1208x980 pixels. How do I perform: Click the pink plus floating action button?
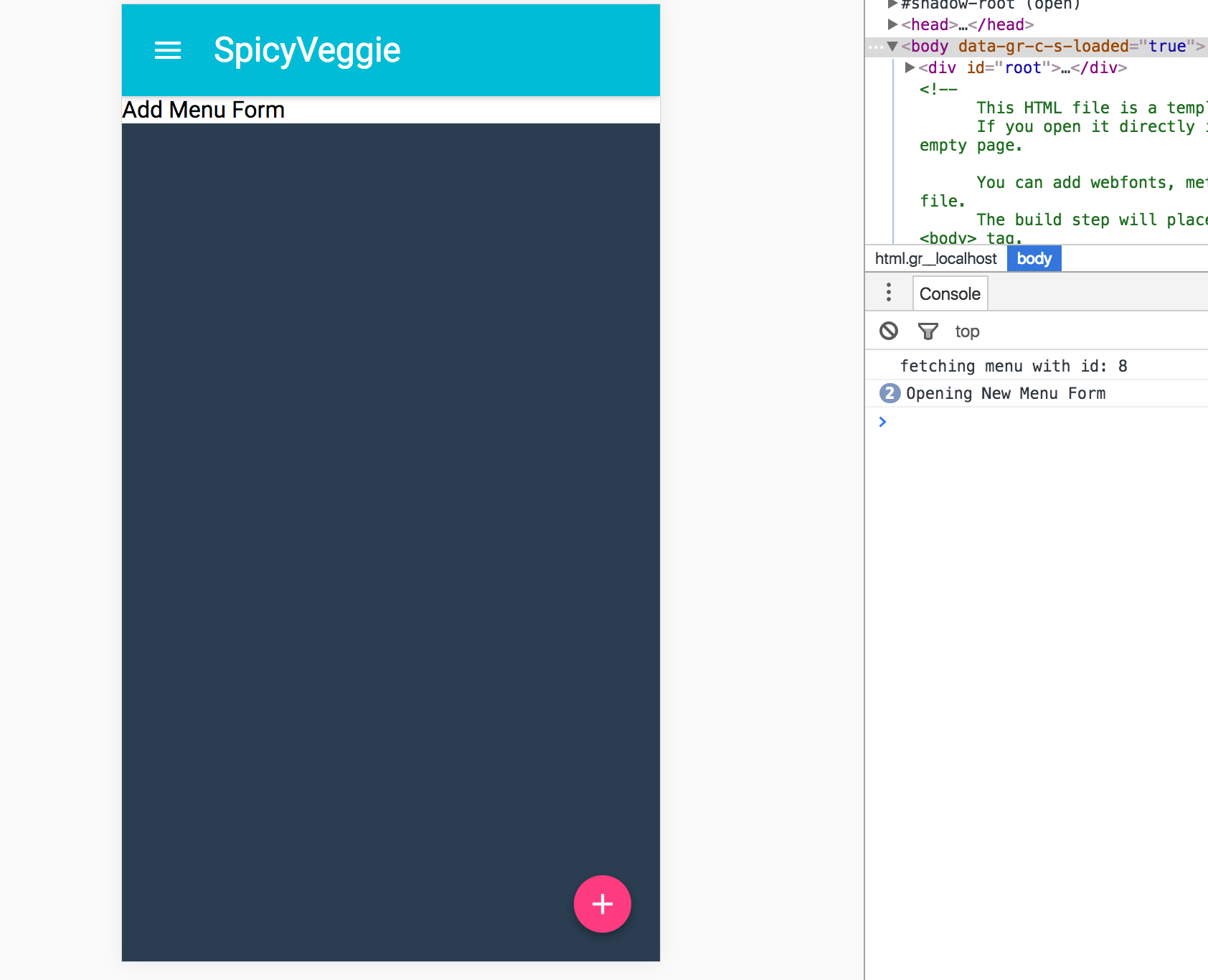pos(602,904)
